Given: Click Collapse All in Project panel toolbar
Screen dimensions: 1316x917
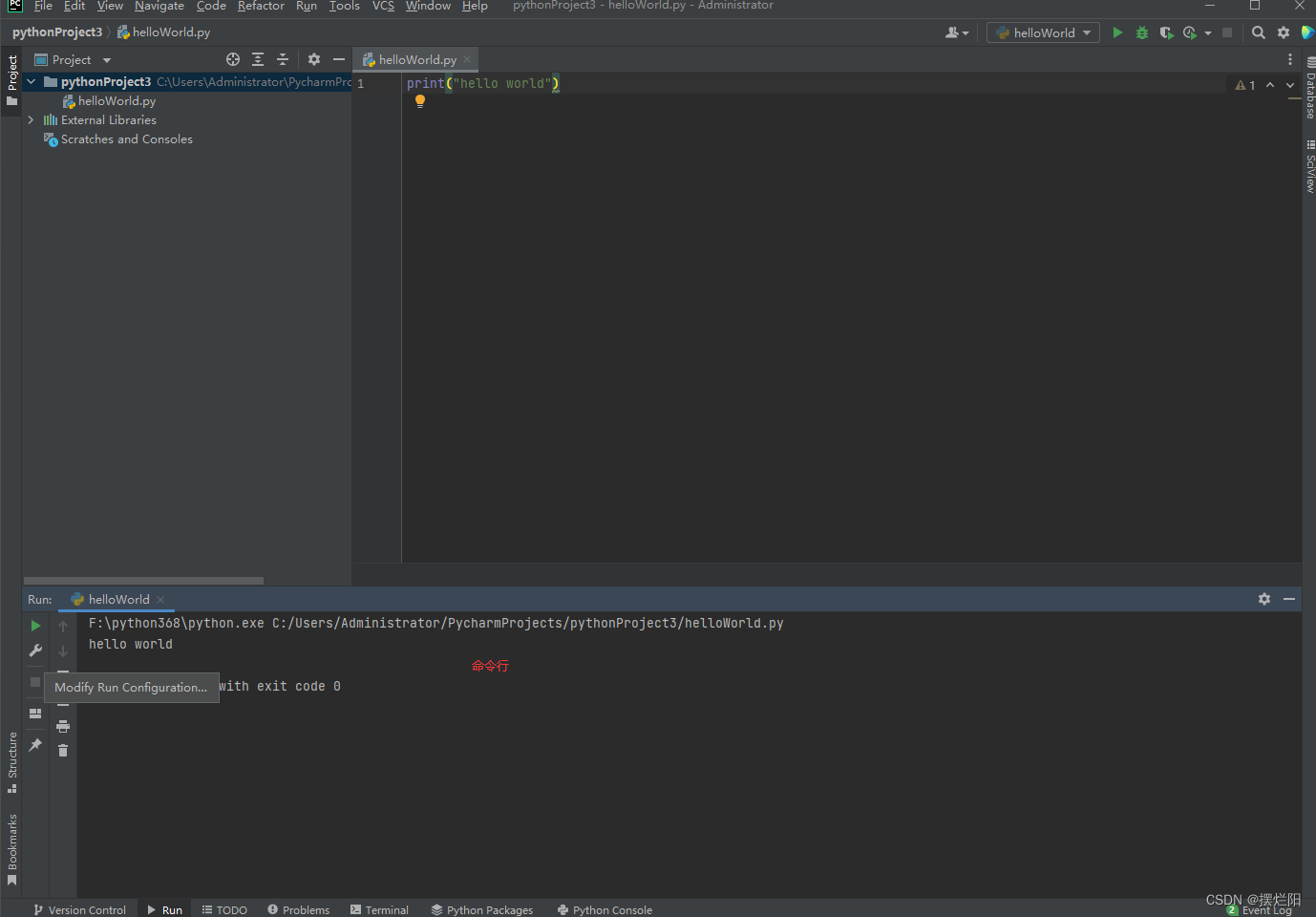Looking at the screenshot, I should click(x=283, y=59).
